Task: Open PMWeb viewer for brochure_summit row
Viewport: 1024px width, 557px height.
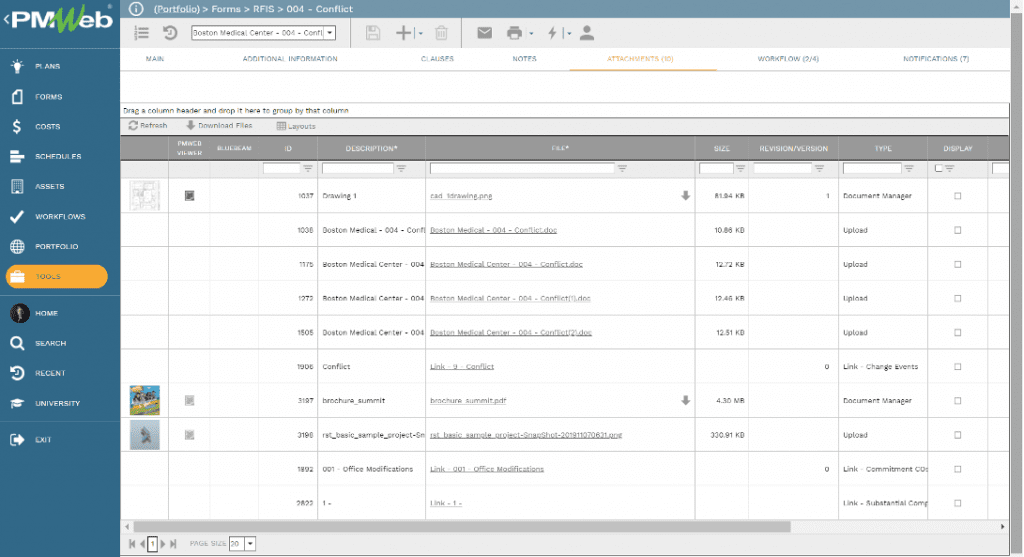Action: click(x=189, y=400)
